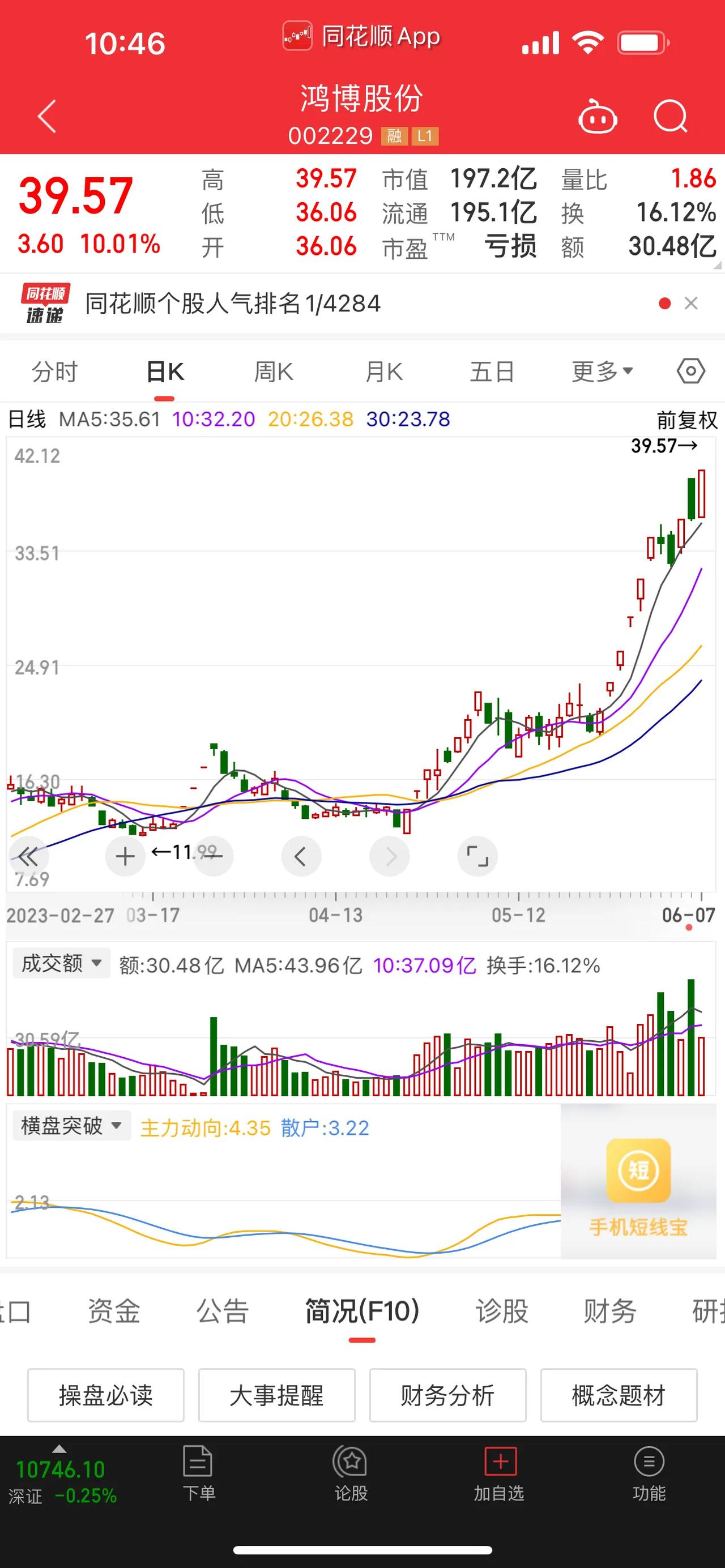Toggle 前复权 adjustment mode
Screen dimensions: 725x1568
point(686,420)
